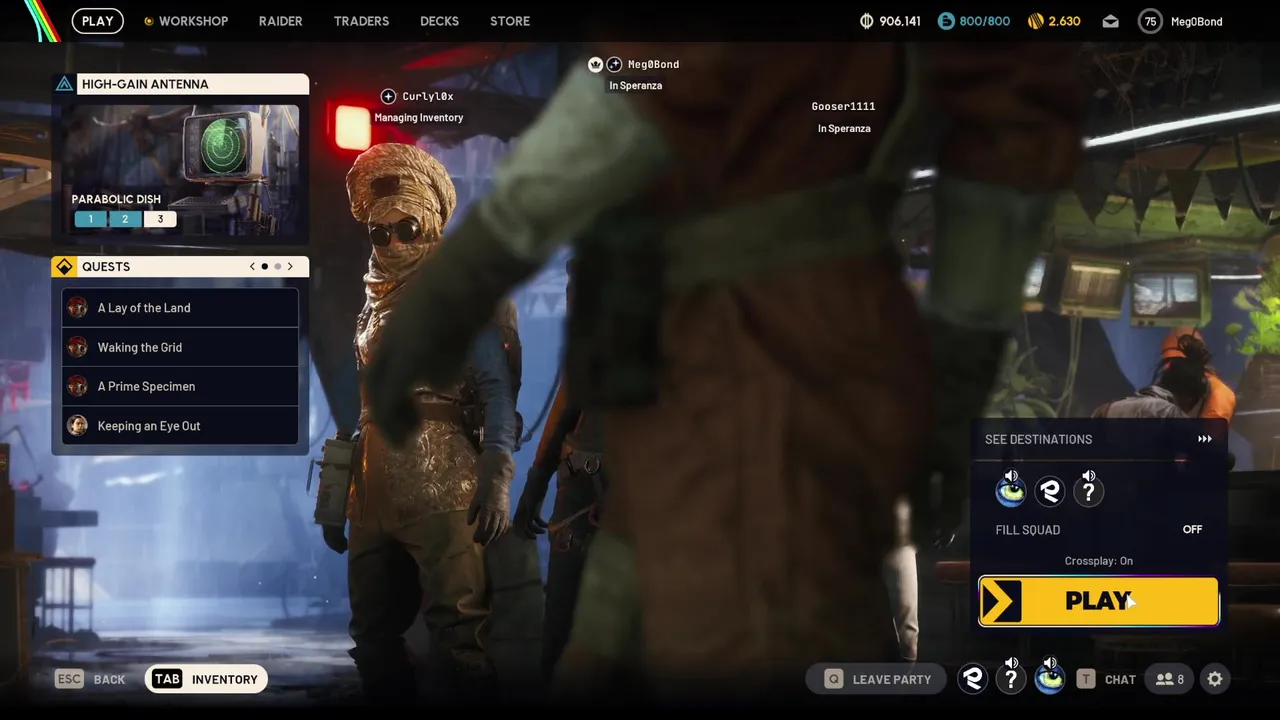
Task: Open the High-Gain Antenna header
Action: click(x=192, y=84)
